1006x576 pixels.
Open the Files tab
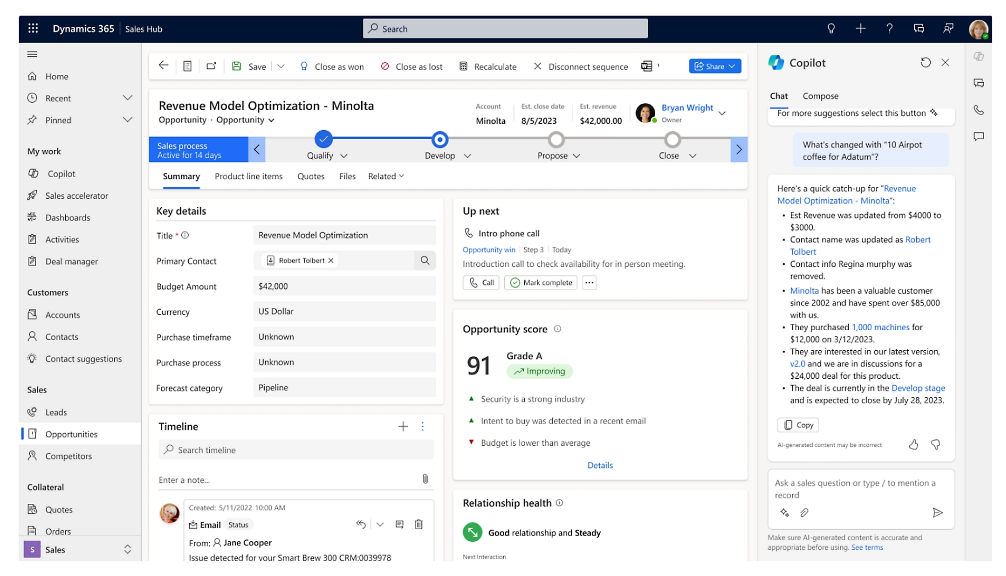[347, 176]
